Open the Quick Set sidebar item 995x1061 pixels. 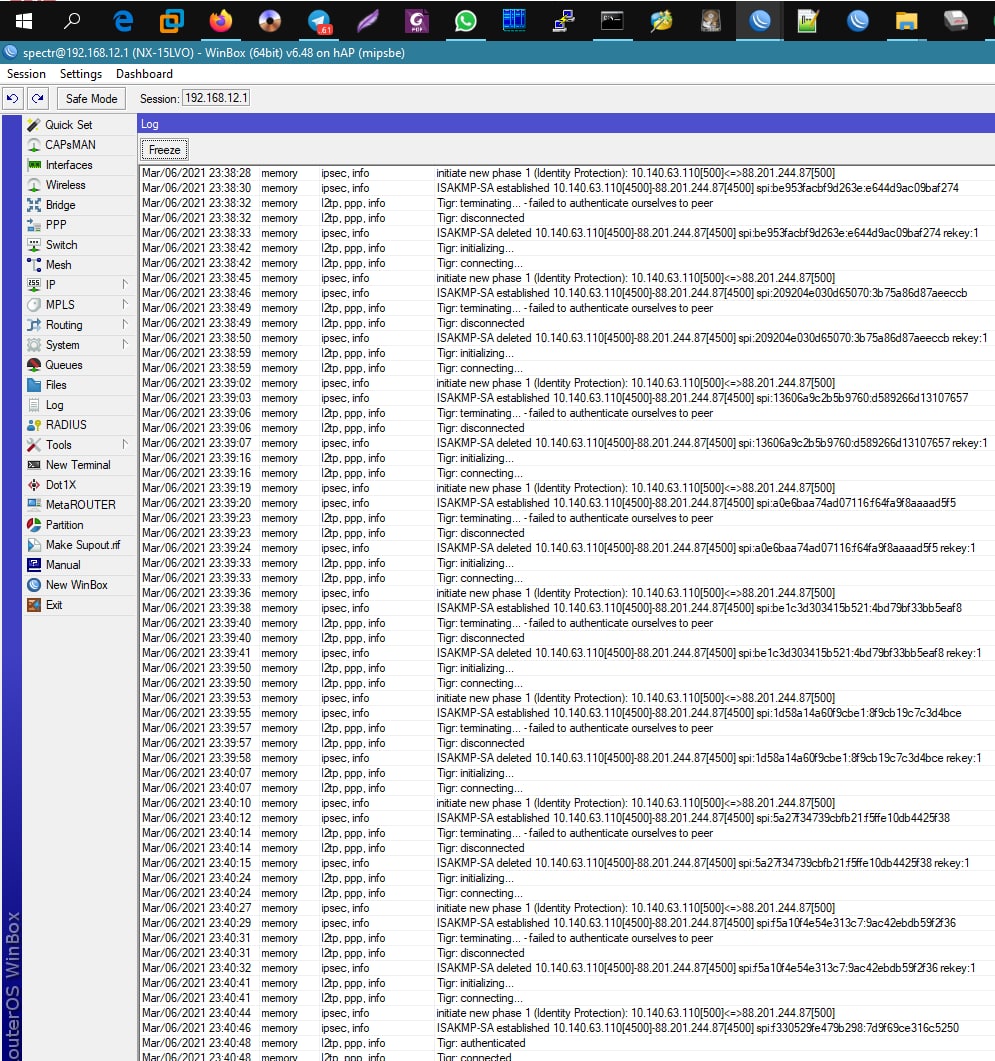point(79,125)
